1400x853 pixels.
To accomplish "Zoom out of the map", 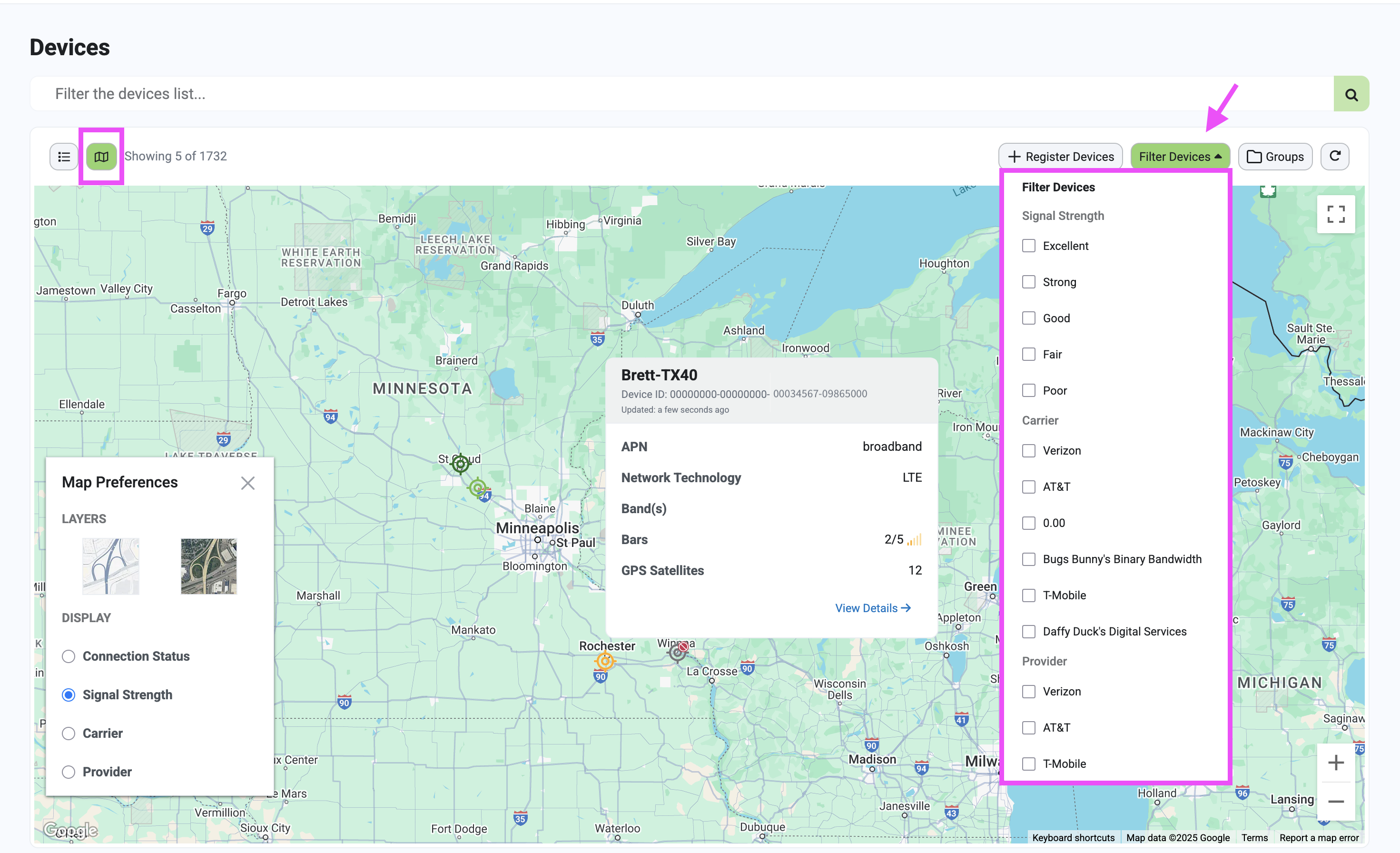I will (1335, 801).
